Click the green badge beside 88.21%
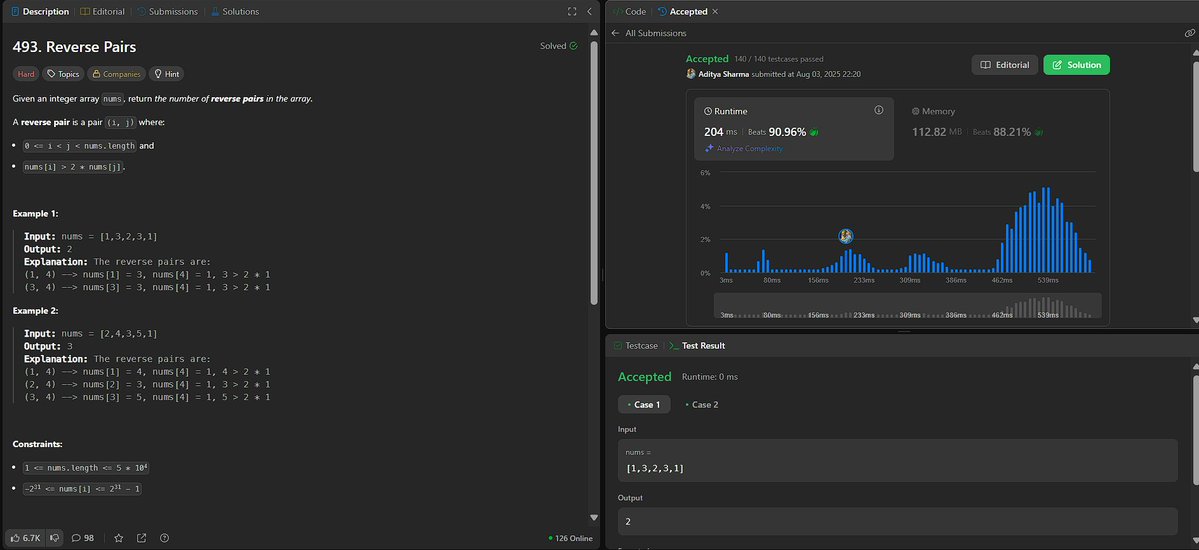 pos(1038,132)
